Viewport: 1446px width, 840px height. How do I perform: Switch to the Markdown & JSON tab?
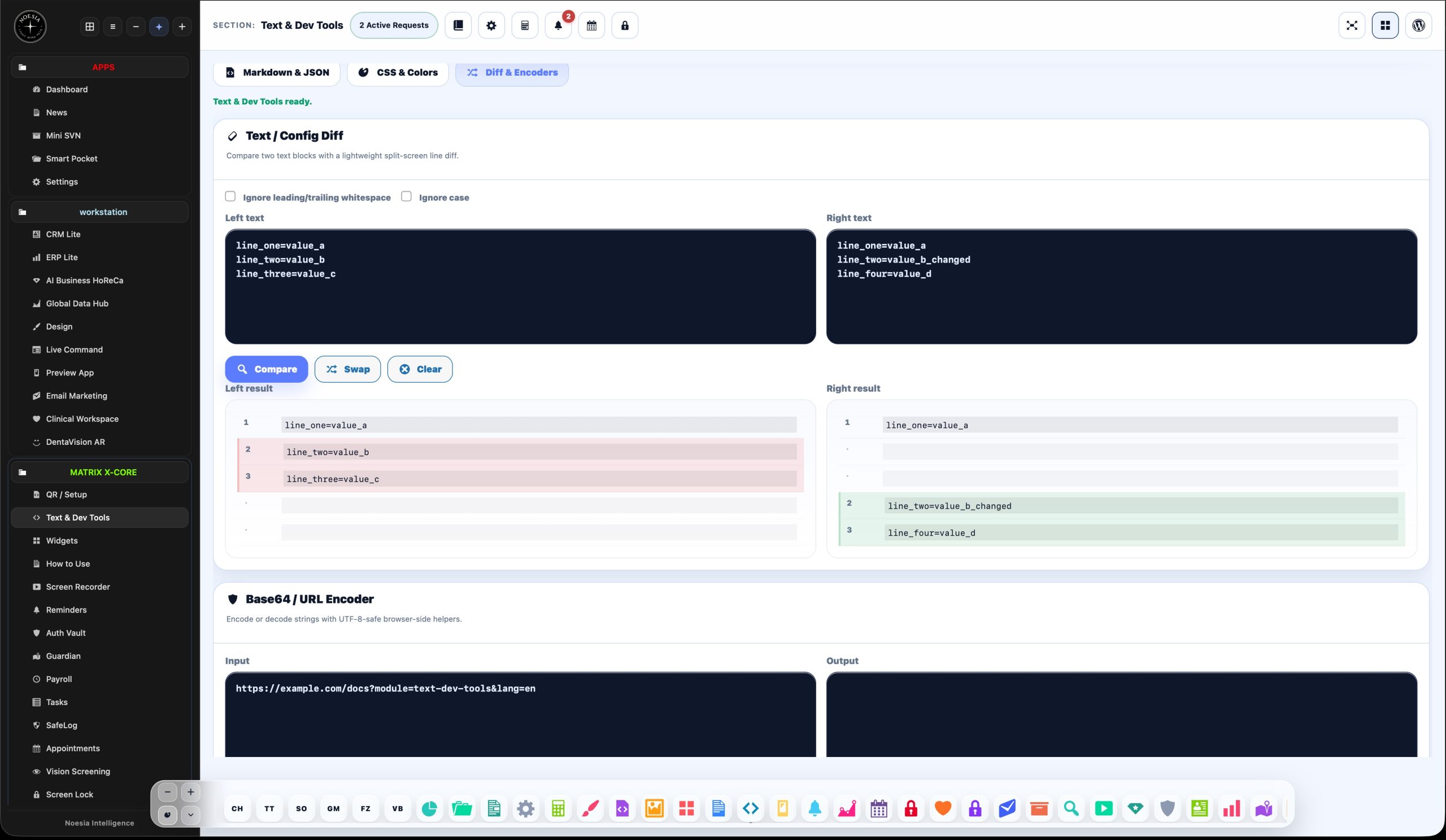[277, 72]
